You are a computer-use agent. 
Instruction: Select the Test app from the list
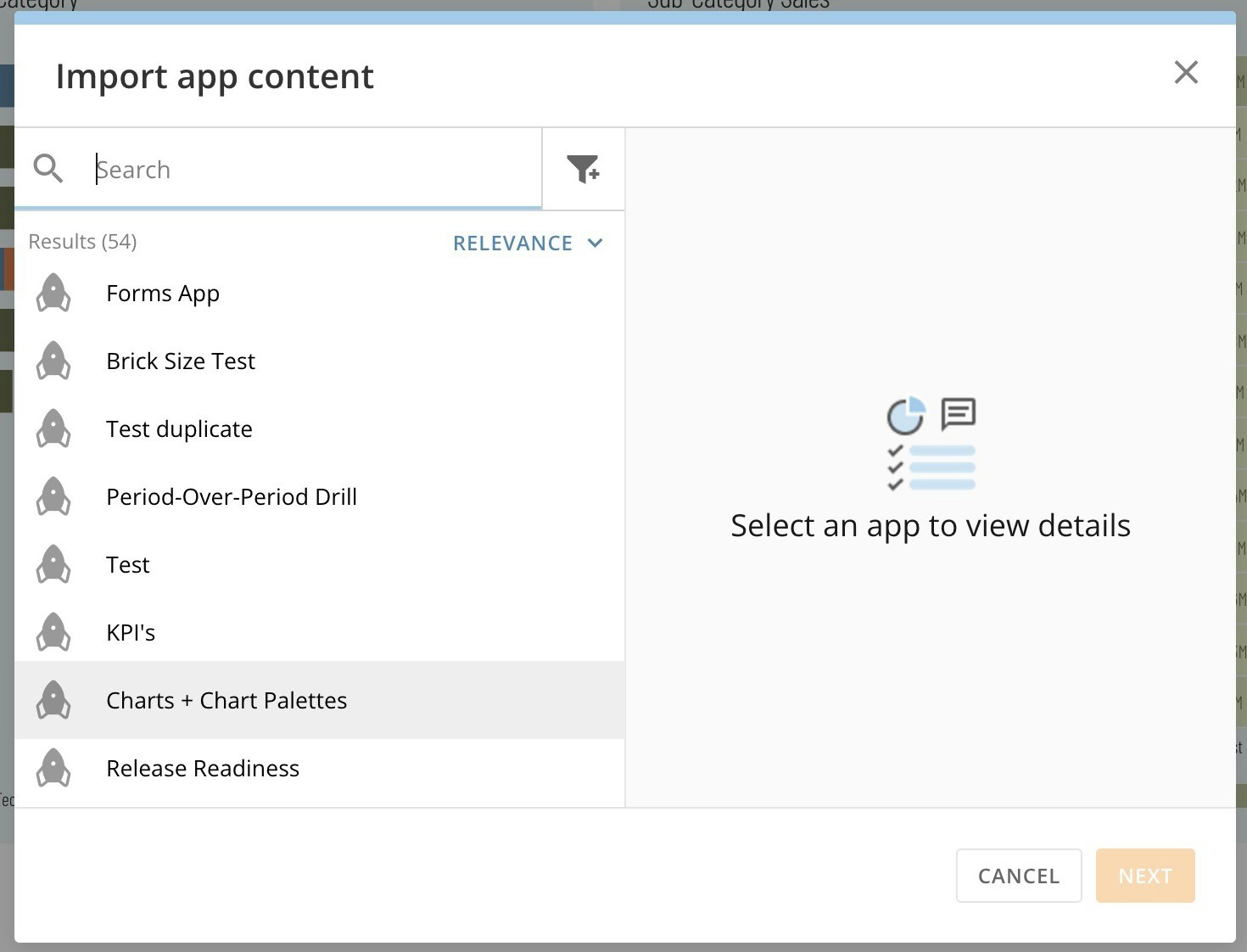point(127,564)
